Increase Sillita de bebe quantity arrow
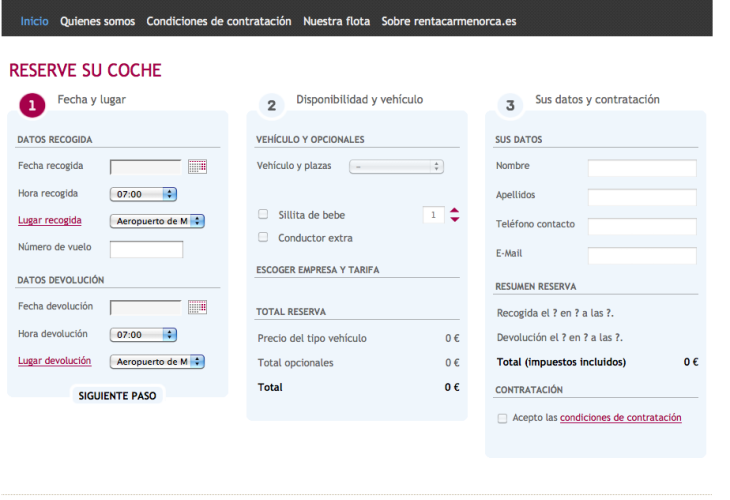Viewport: 730px width, 500px height. pyautogui.click(x=455, y=210)
